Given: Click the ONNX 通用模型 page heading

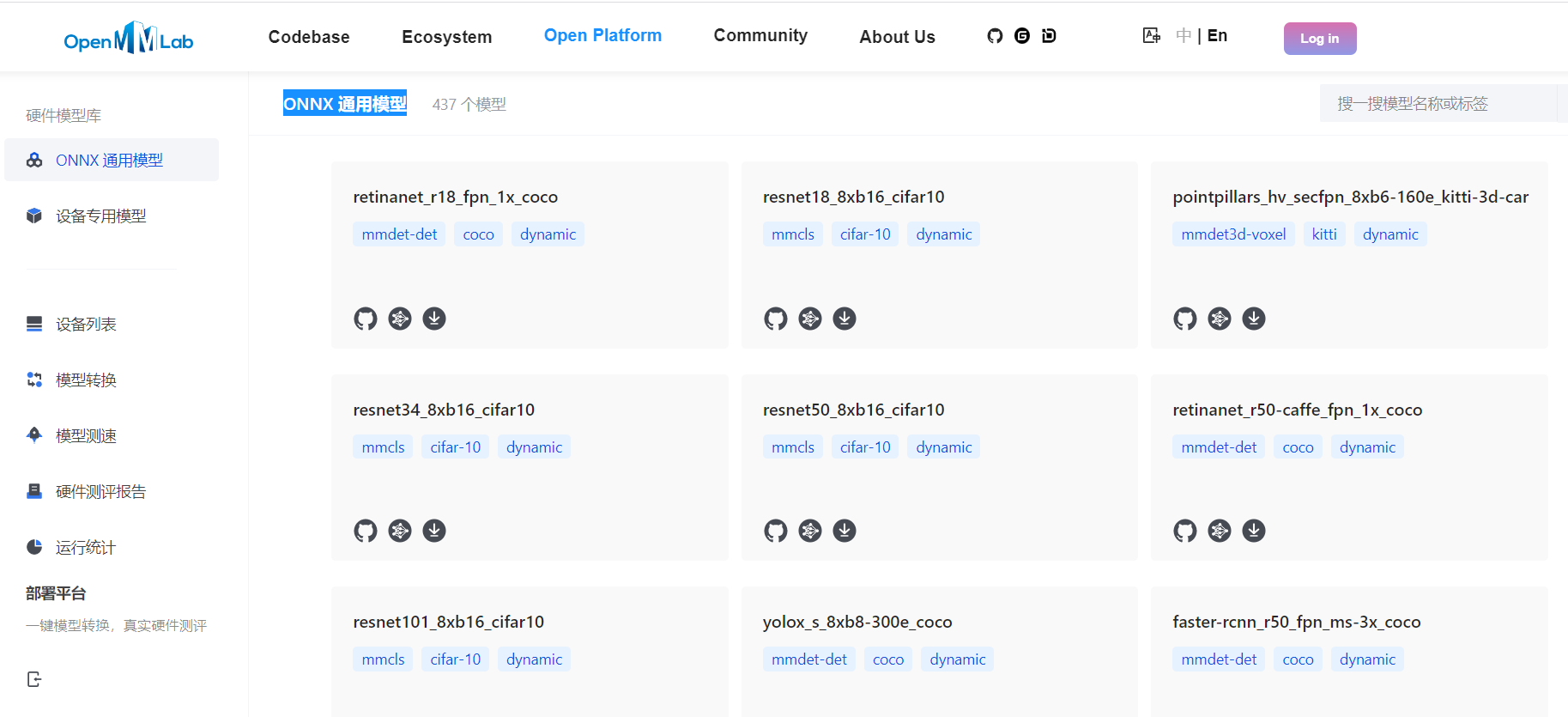Looking at the screenshot, I should click(x=345, y=103).
